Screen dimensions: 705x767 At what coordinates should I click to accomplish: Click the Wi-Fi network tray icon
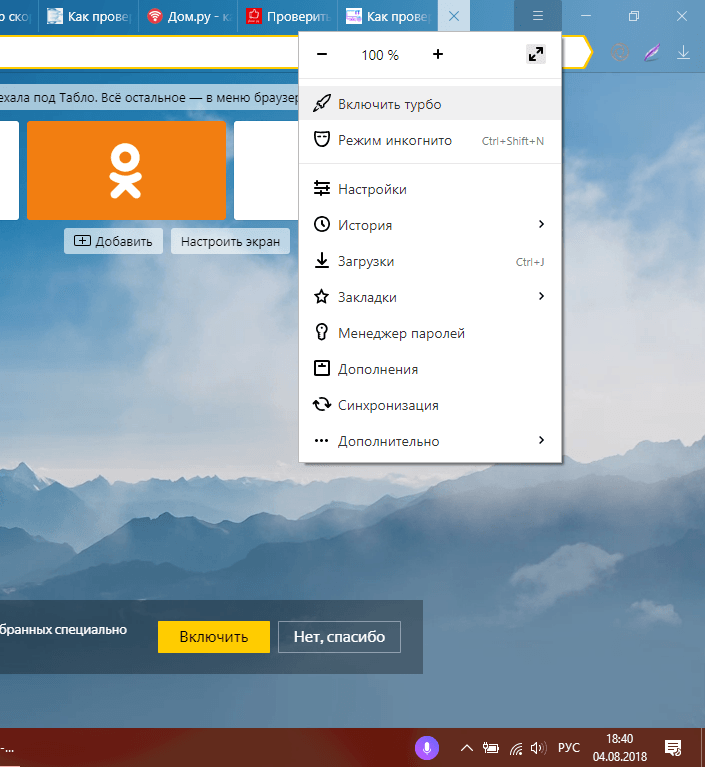click(516, 748)
